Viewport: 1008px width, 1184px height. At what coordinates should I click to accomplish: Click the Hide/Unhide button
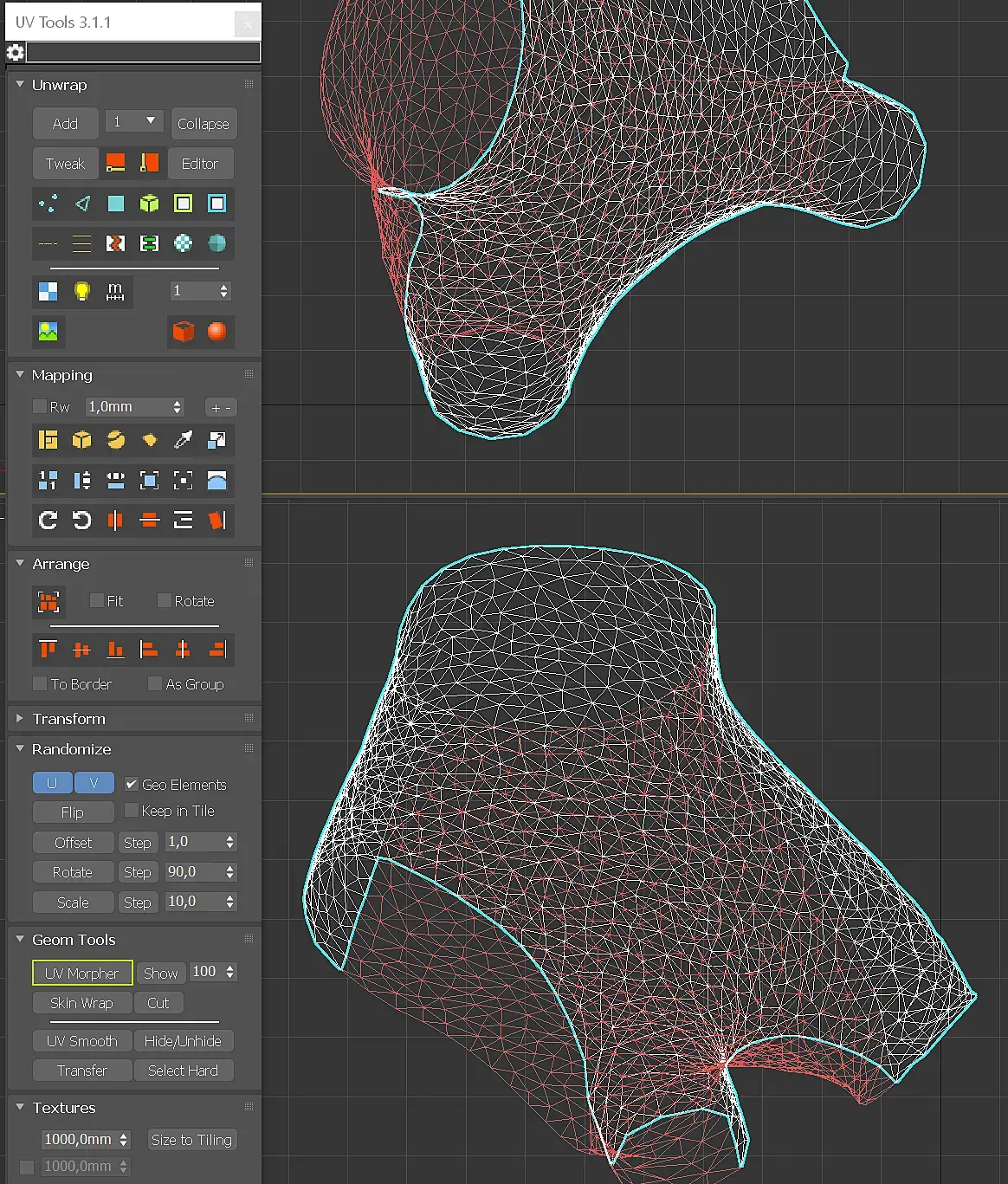click(184, 1041)
